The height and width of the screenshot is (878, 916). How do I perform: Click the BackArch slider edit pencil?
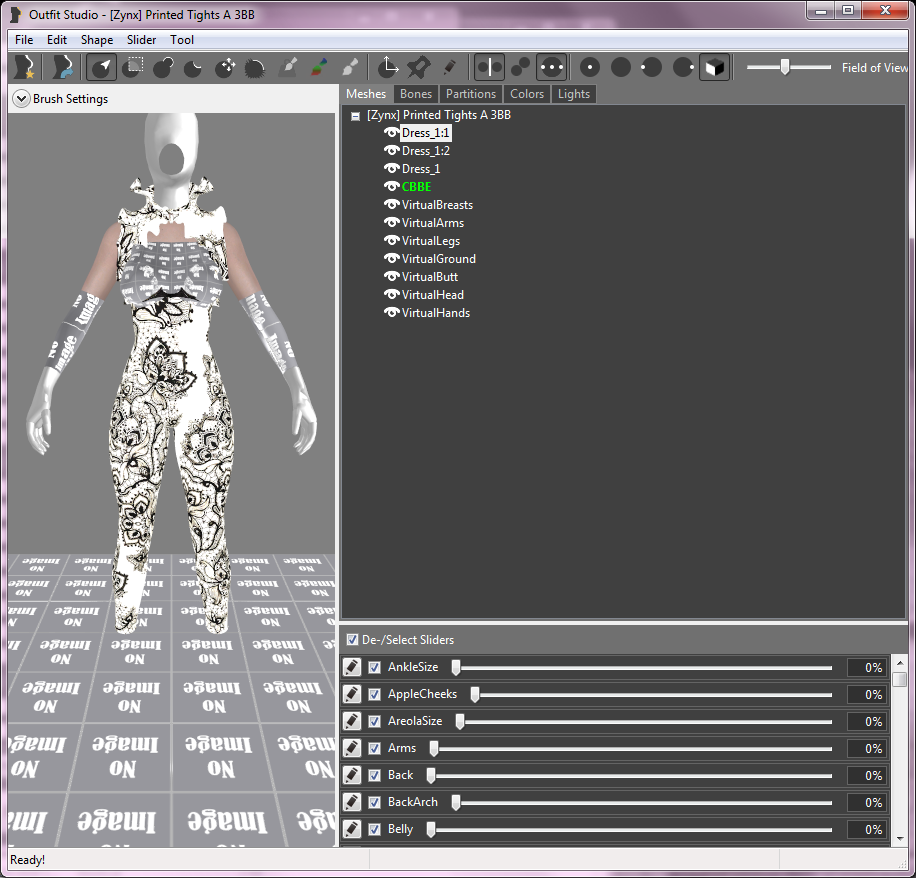pos(352,802)
